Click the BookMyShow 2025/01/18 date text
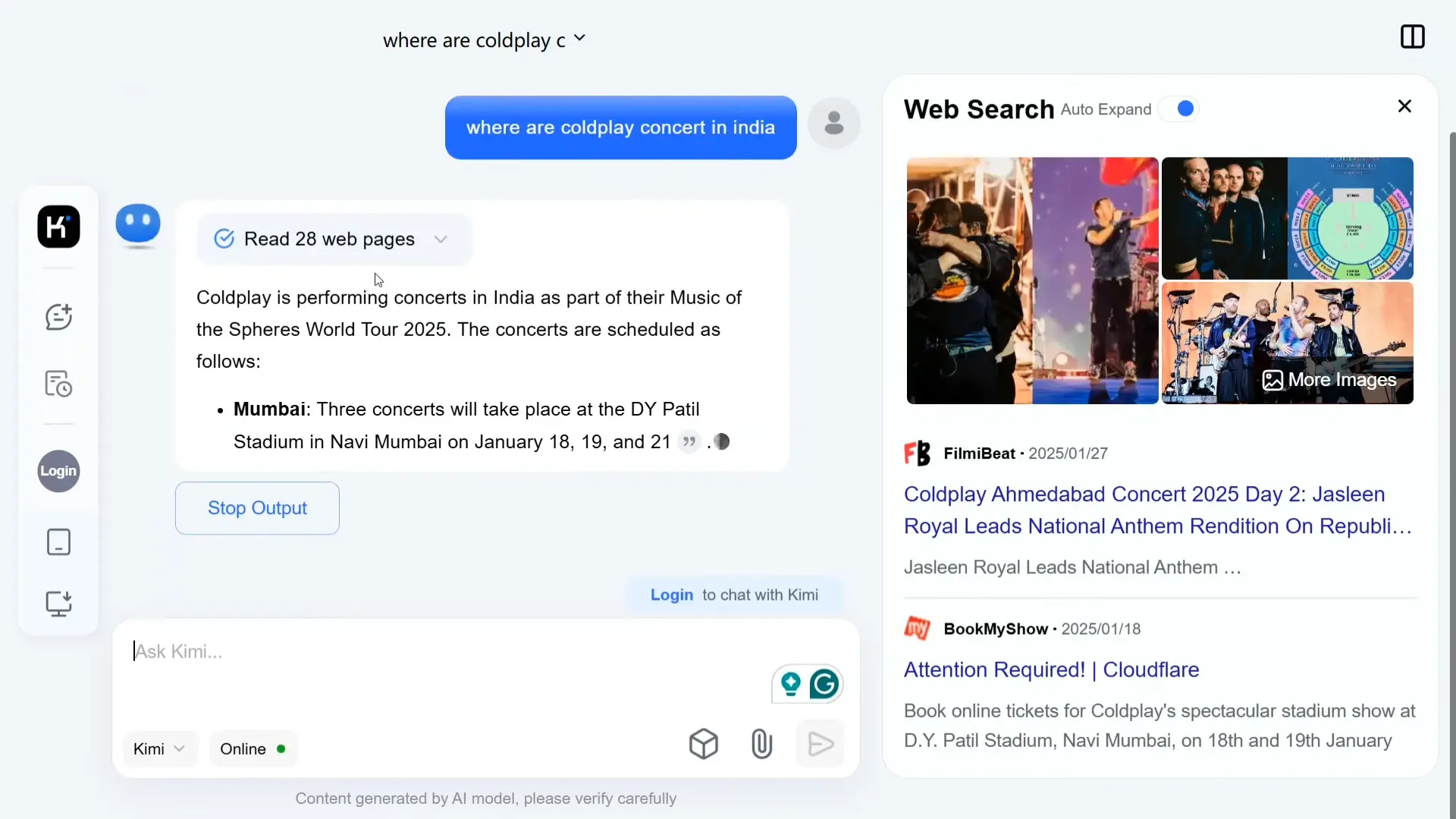Image resolution: width=1456 pixels, height=819 pixels. point(1100,629)
